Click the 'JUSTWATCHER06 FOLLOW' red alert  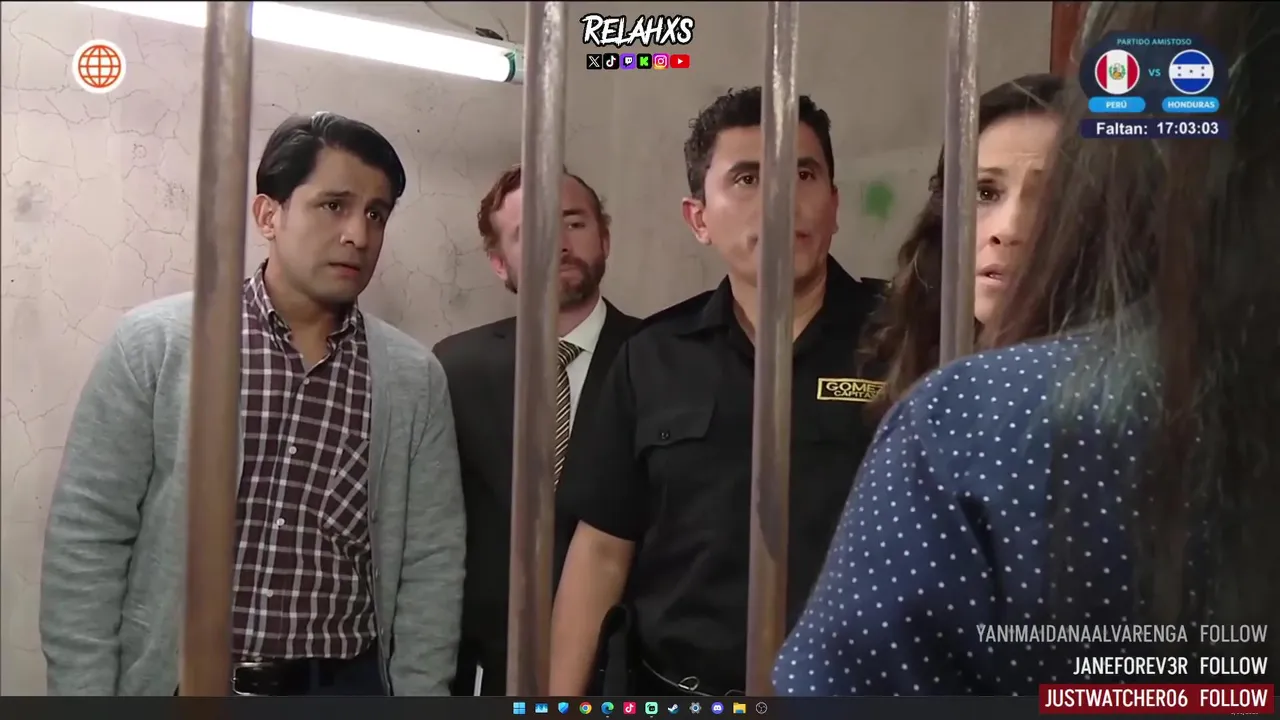pyautogui.click(x=1157, y=698)
